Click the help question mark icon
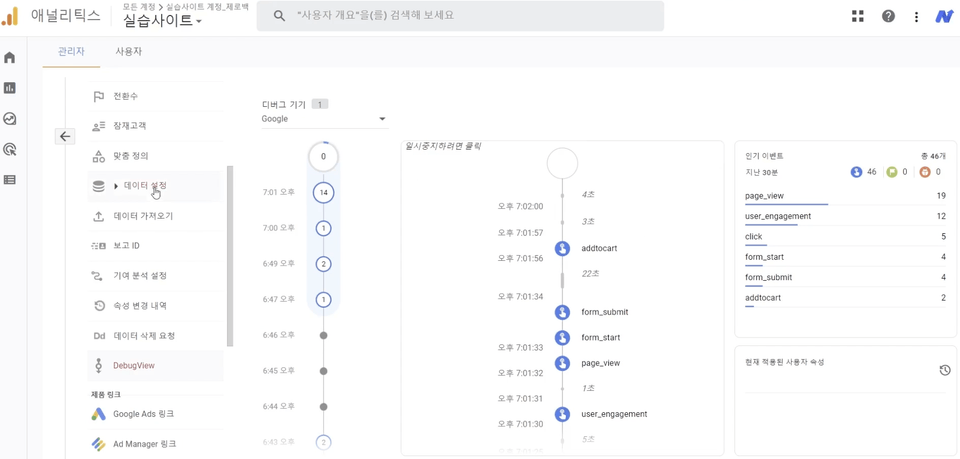 point(888,16)
